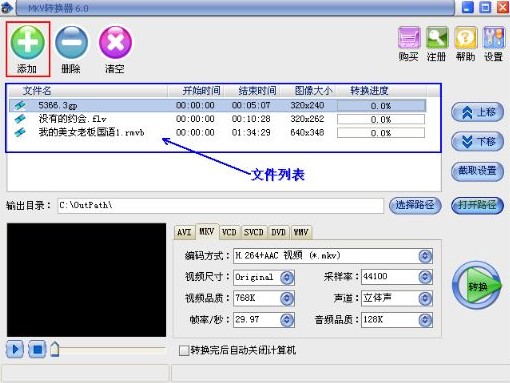The image size is (510, 383).
Task: Click the progress bar of 5366.3gp
Action: click(381, 106)
